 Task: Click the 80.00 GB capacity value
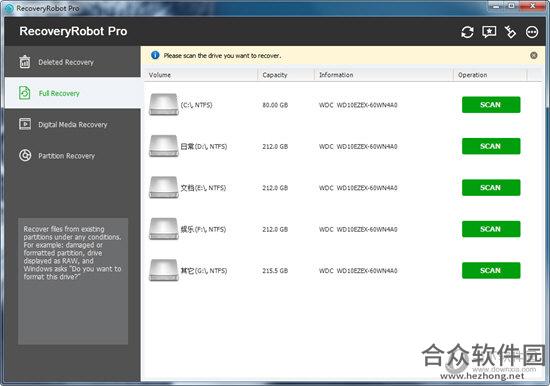pyautogui.click(x=275, y=105)
